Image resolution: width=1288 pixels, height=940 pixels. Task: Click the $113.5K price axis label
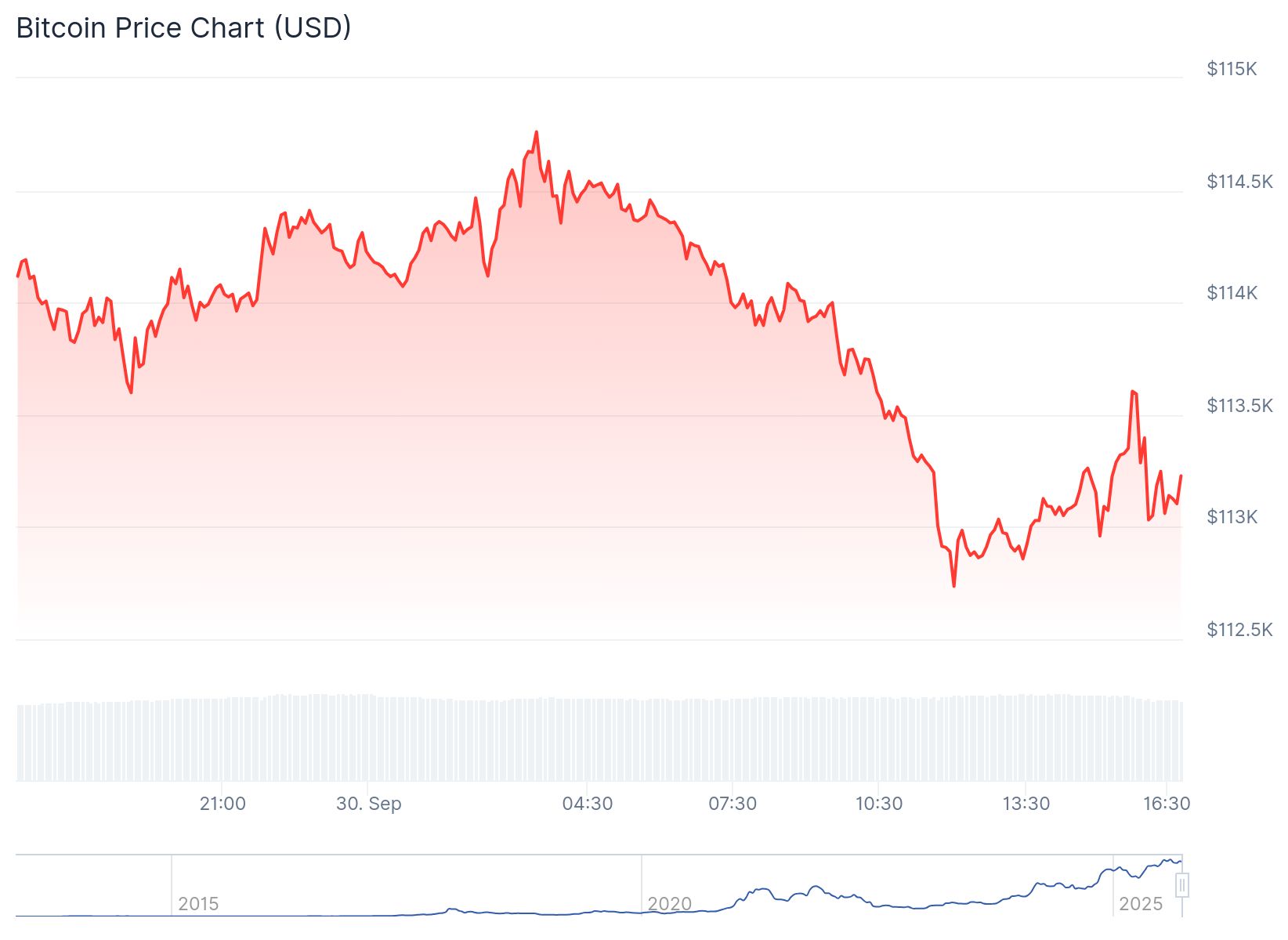(1239, 406)
